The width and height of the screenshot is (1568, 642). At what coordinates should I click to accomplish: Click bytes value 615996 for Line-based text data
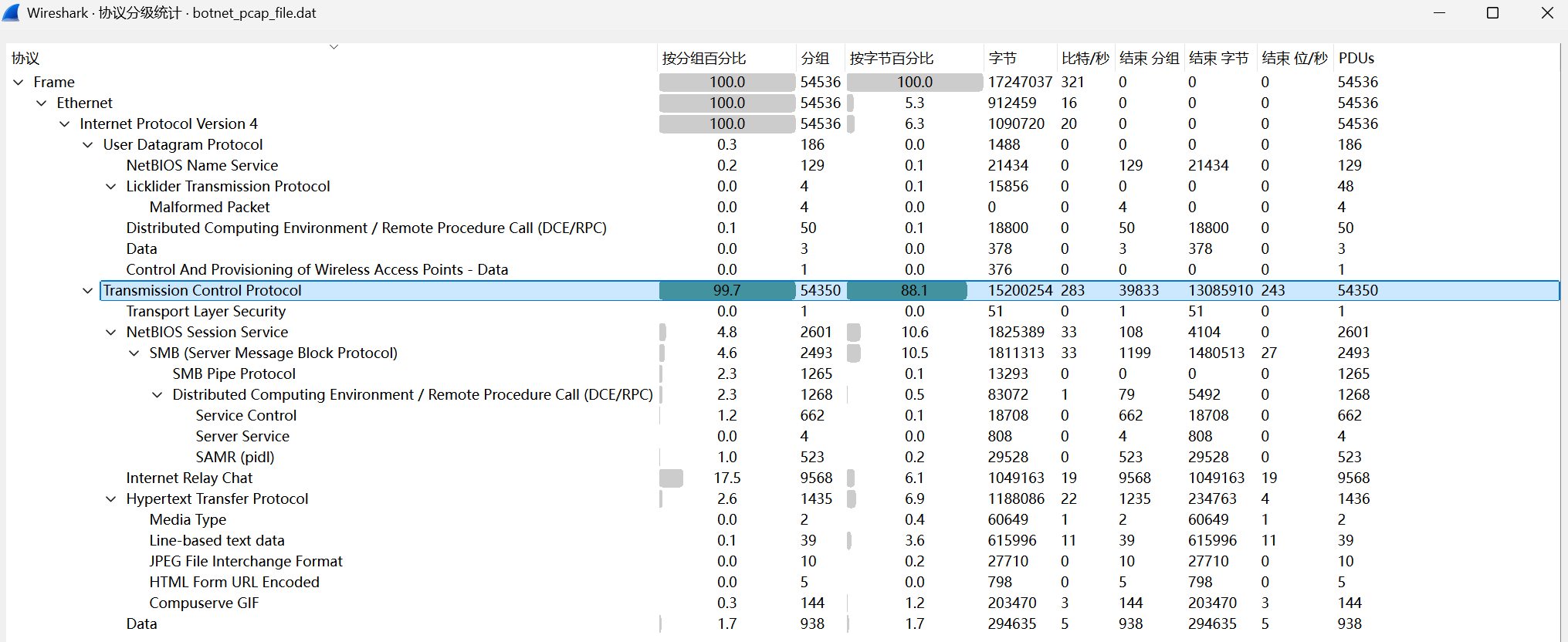pos(1012,540)
